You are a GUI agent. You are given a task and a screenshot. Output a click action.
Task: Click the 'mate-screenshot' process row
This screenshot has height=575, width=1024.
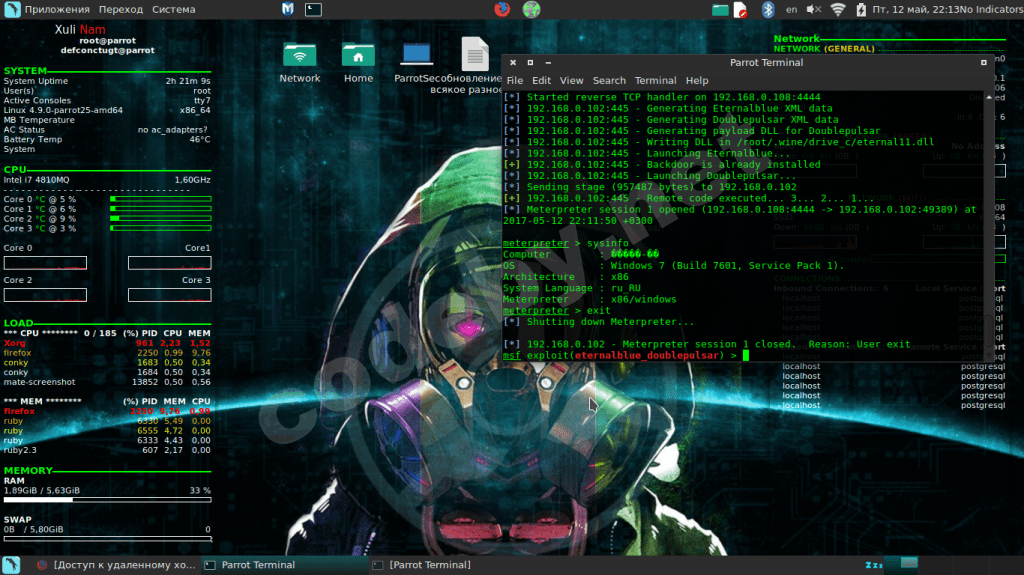tap(107, 382)
